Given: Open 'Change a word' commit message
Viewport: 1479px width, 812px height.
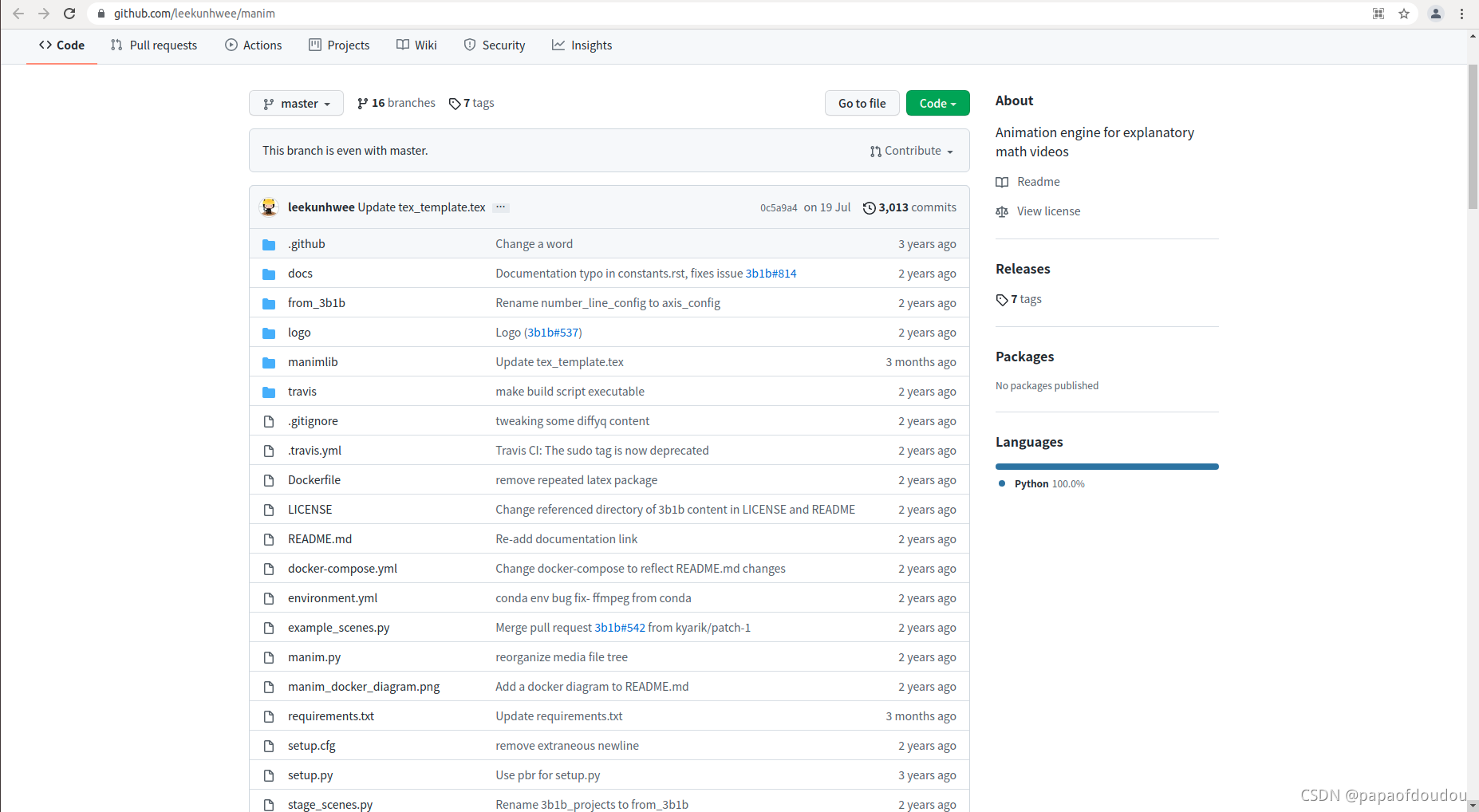Looking at the screenshot, I should click(534, 244).
